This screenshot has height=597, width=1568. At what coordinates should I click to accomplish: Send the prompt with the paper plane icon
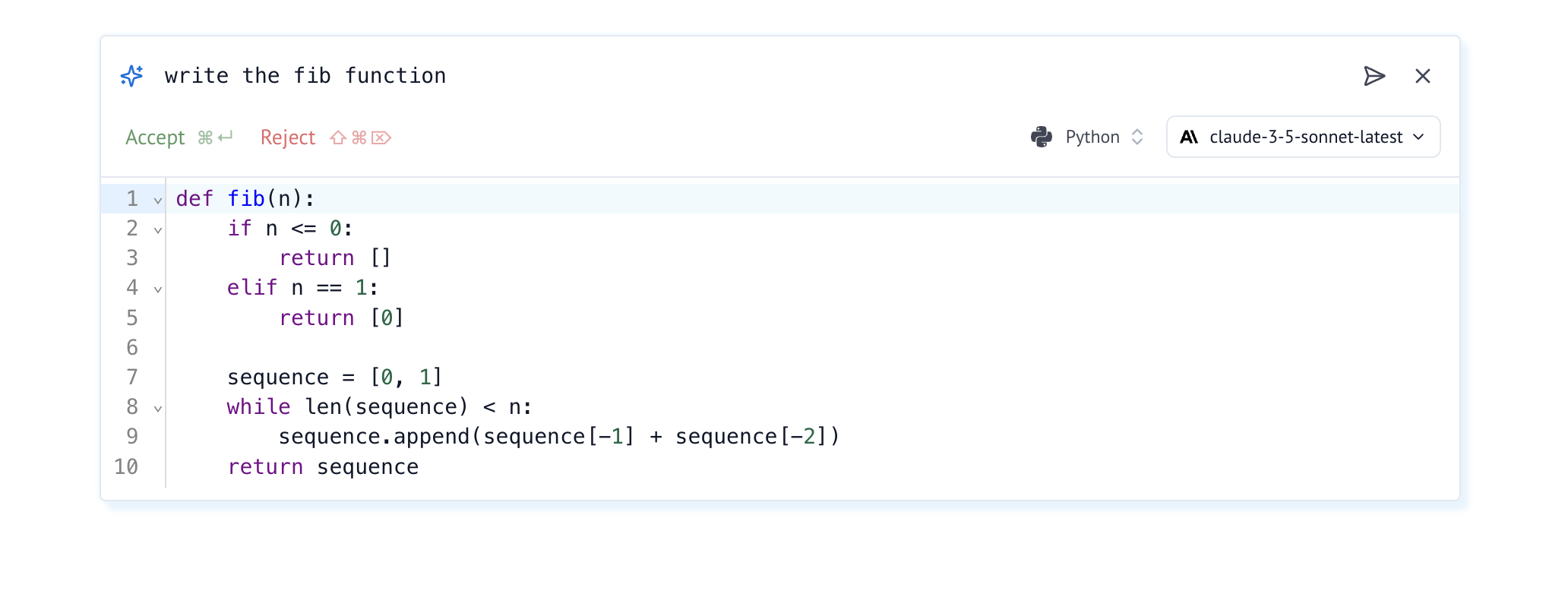(1374, 76)
